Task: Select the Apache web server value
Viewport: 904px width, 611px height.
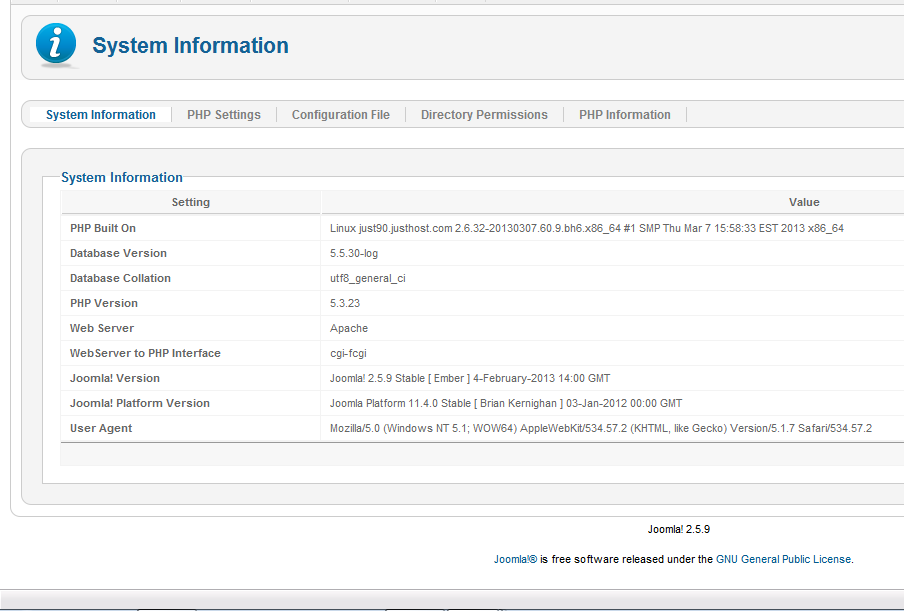Action: point(349,328)
